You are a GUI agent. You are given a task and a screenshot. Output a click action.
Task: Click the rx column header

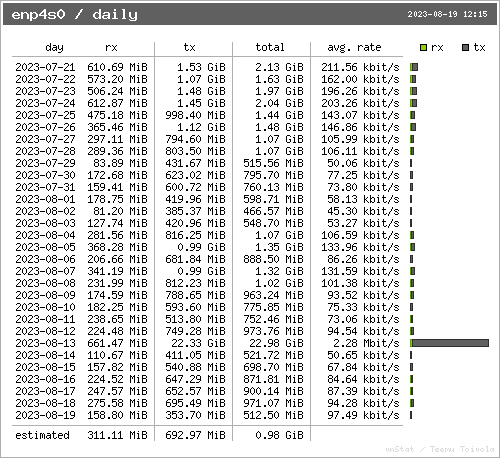click(x=111, y=48)
